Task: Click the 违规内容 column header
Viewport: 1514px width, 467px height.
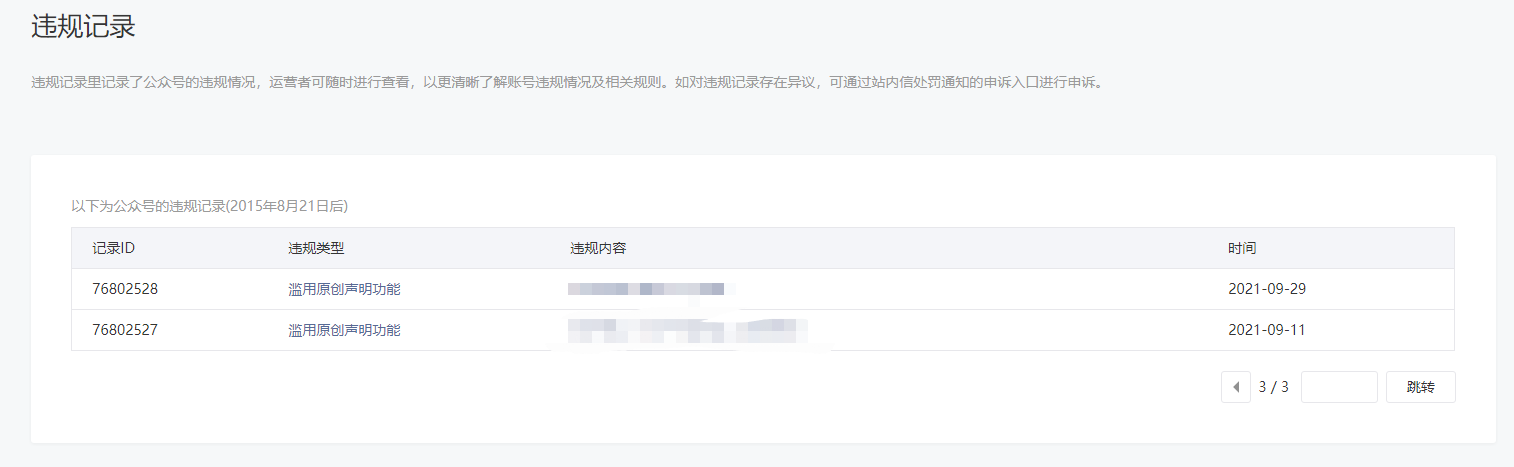Action: 598,248
